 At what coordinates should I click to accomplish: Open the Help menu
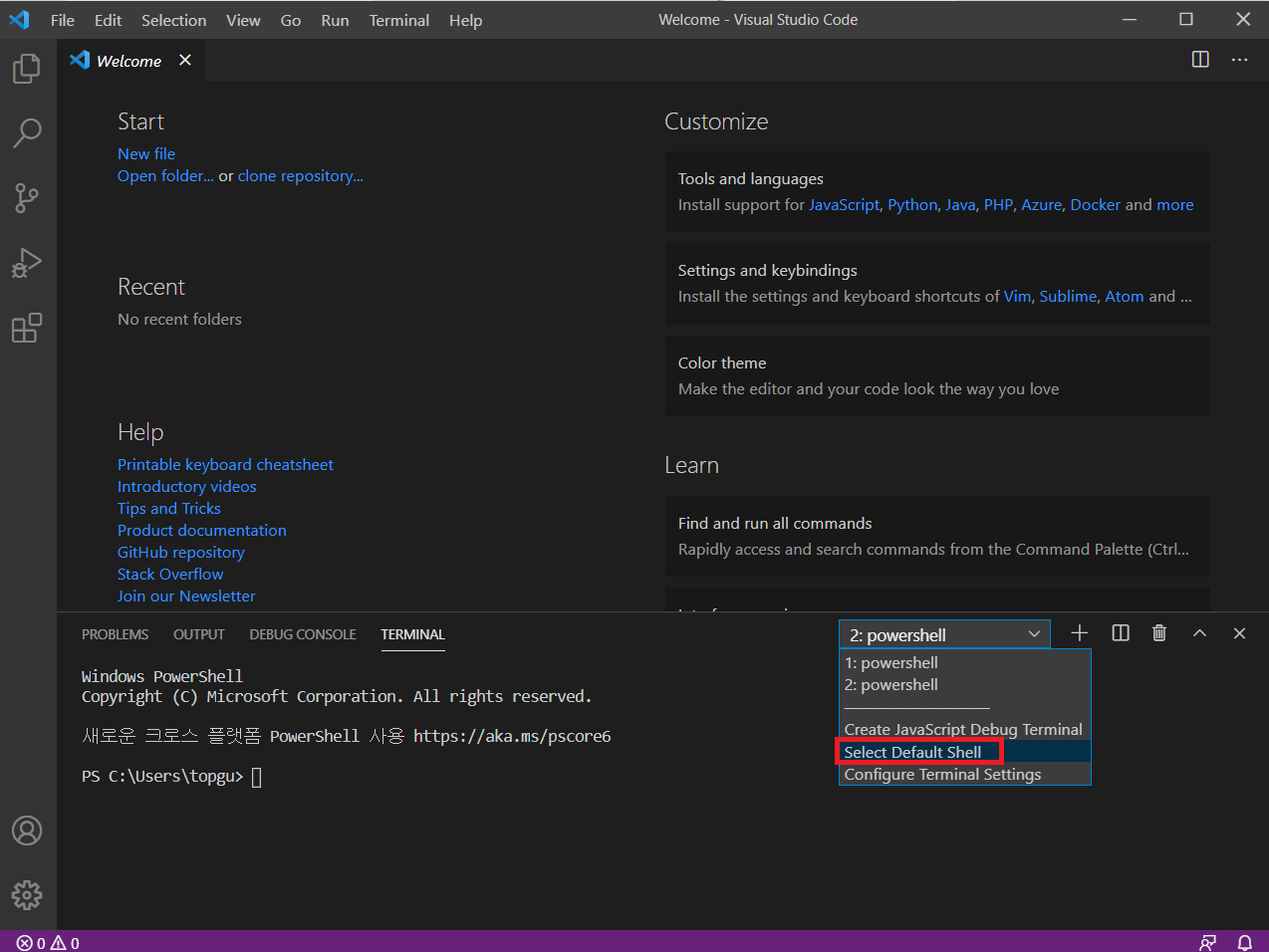pos(465,20)
